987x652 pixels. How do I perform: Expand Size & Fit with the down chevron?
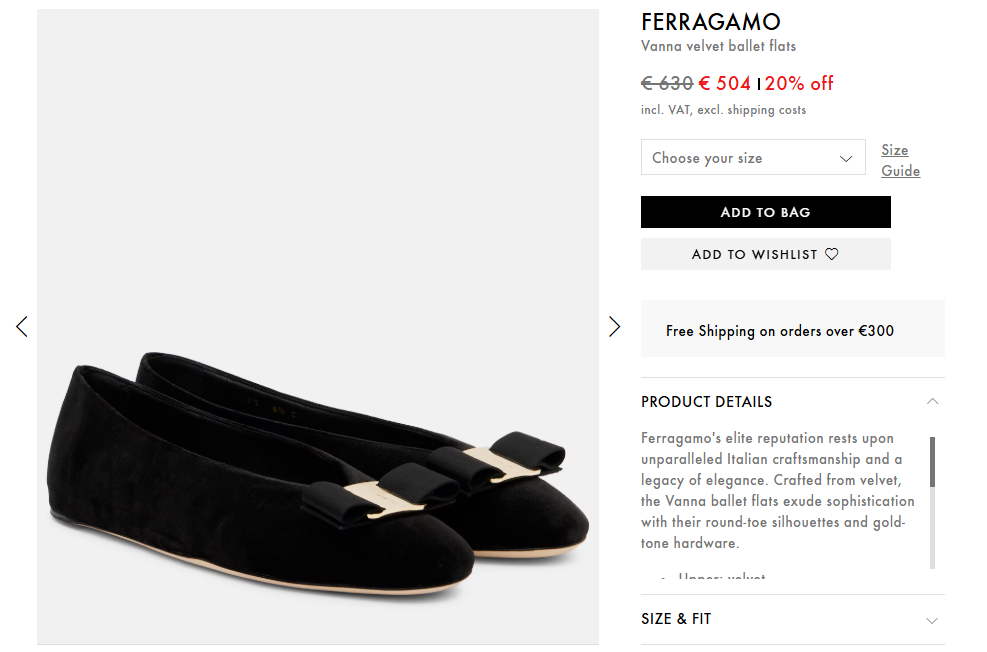[x=932, y=620]
